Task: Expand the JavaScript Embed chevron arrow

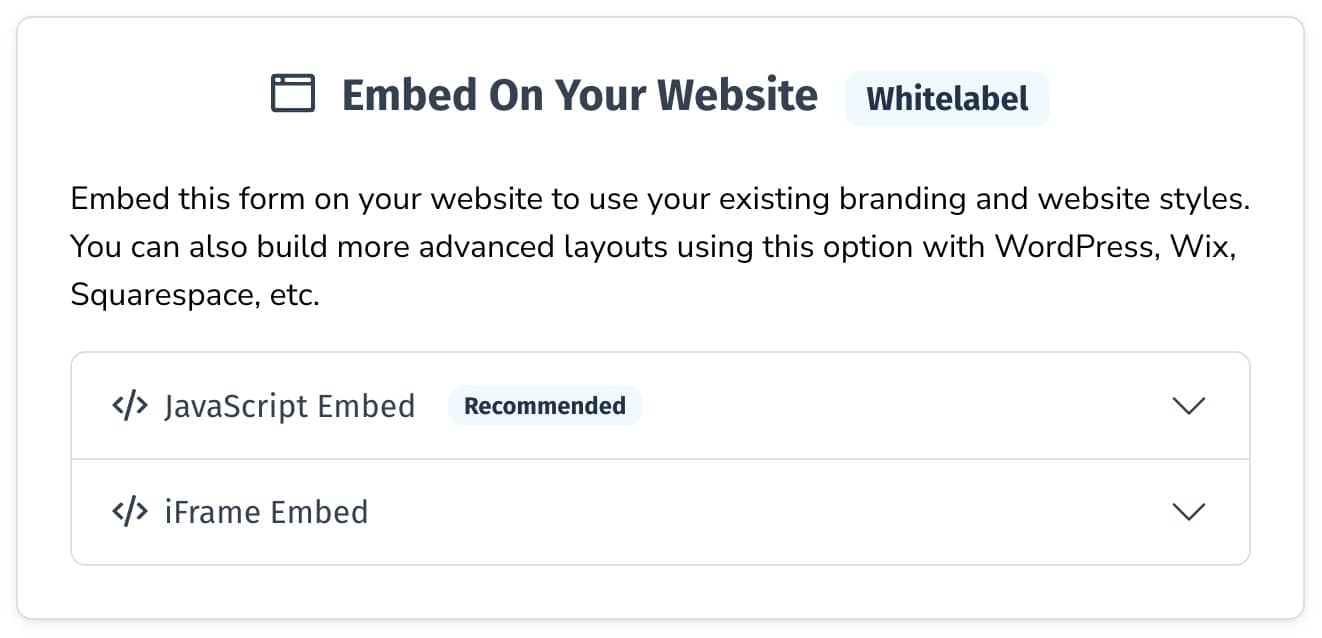Action: [x=1188, y=406]
